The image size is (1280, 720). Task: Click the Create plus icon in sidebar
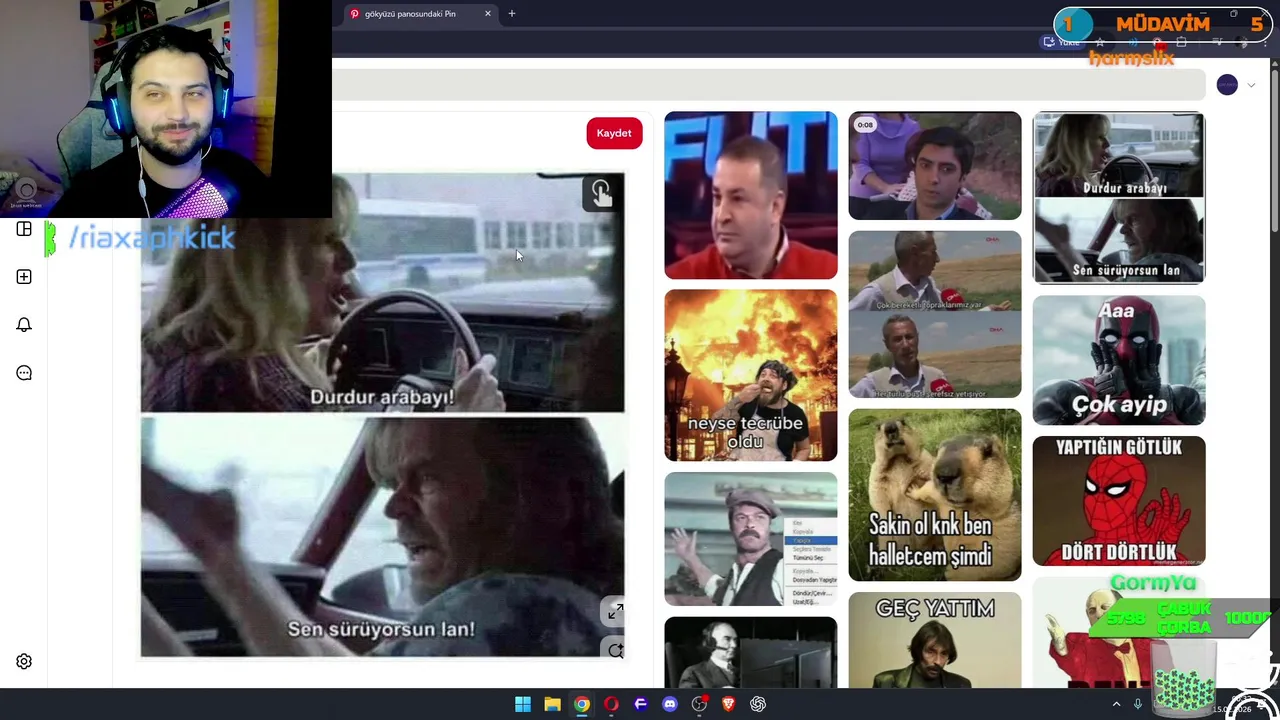pyautogui.click(x=24, y=277)
